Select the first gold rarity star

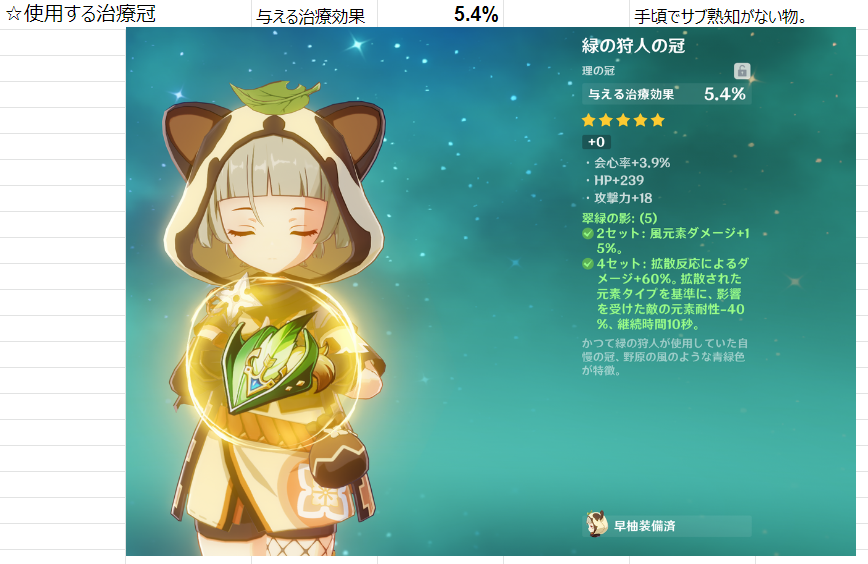pos(588,120)
